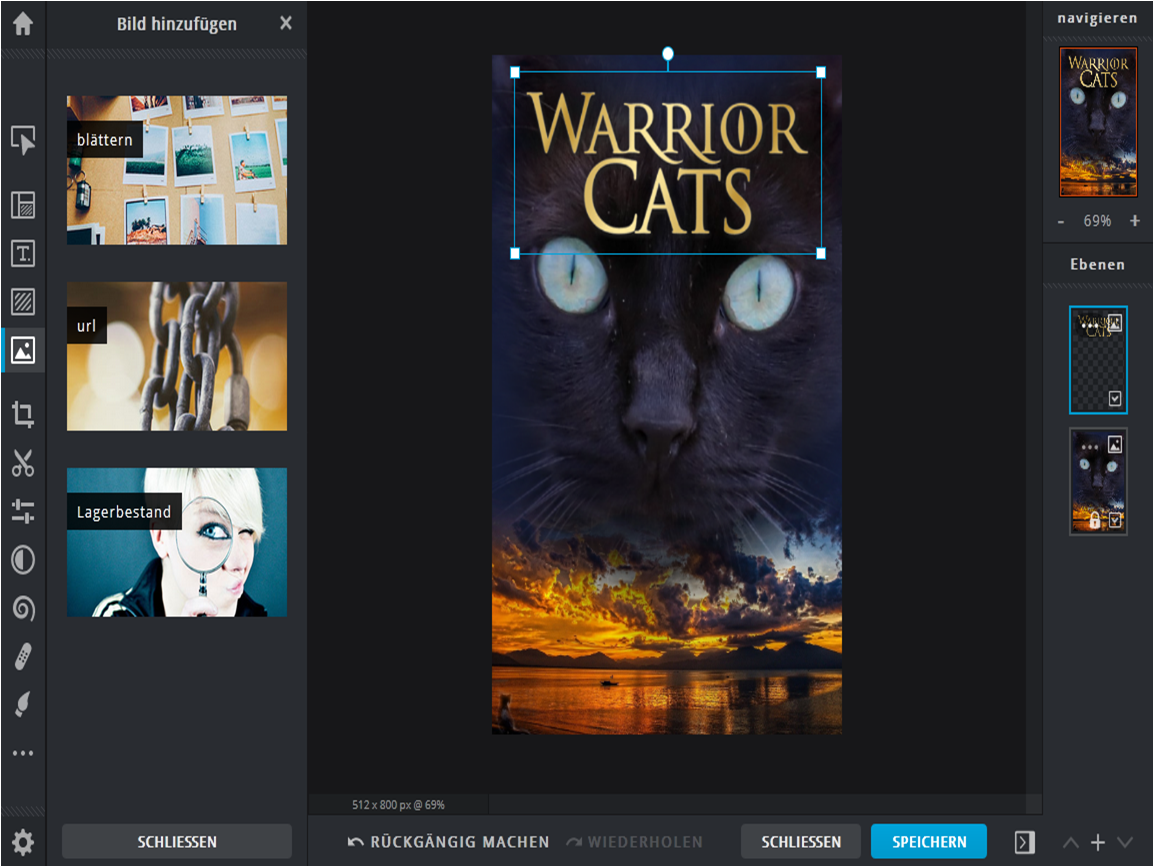Select the Warrior Cats text layer thumbnail
The height and width of the screenshot is (867, 1154).
[1098, 360]
